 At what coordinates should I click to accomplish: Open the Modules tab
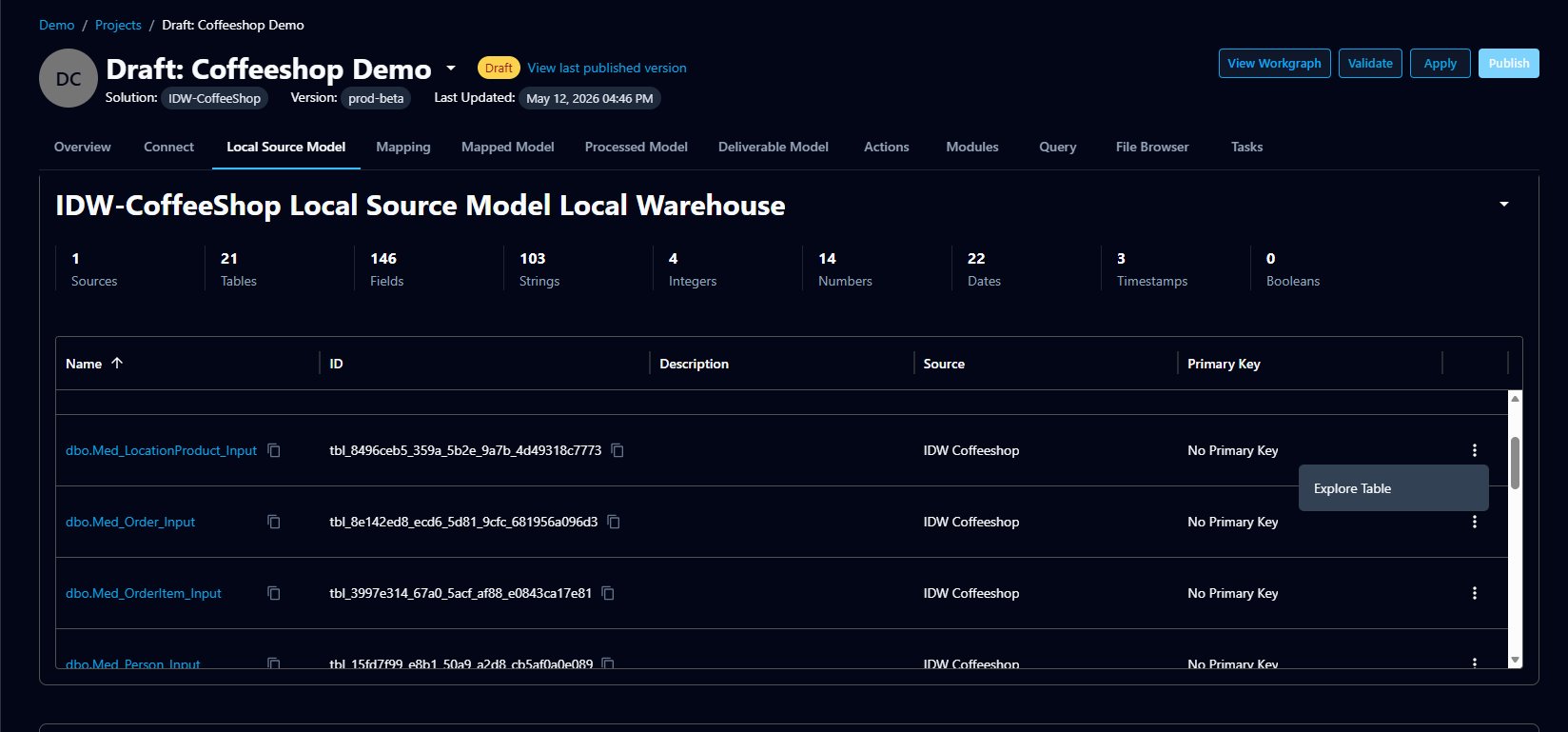click(x=972, y=147)
